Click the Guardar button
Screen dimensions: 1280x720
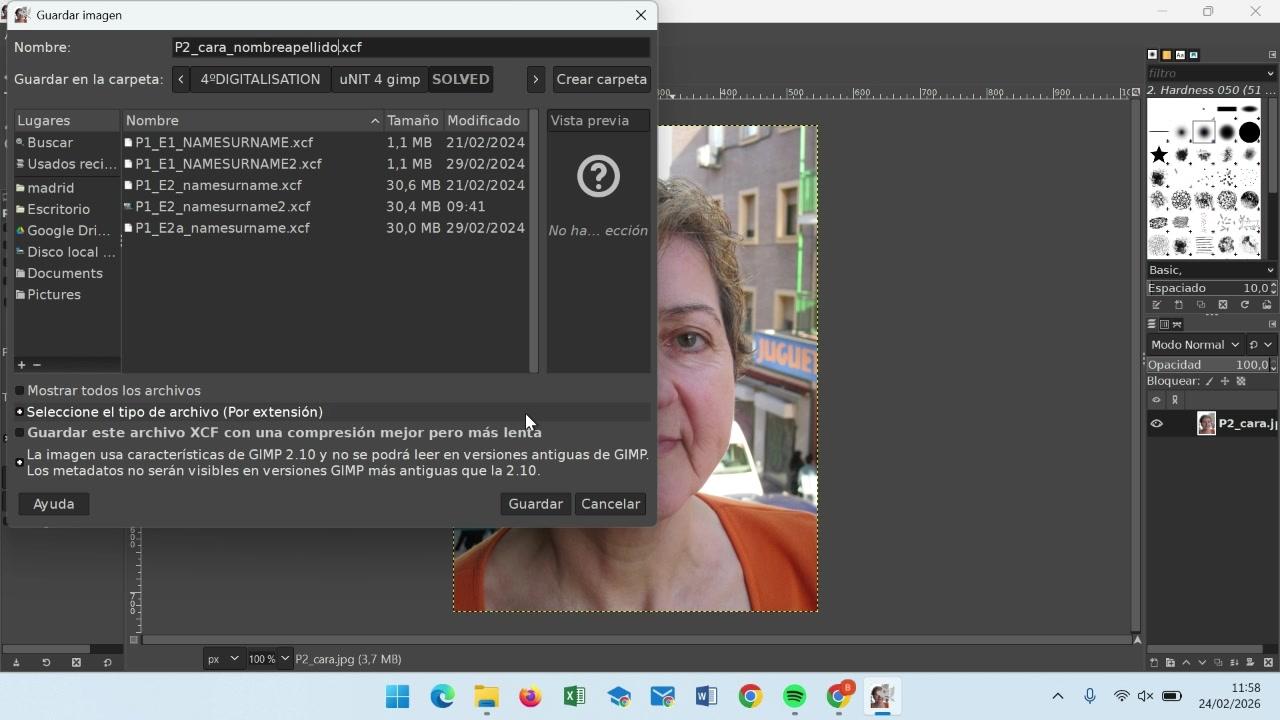point(535,504)
